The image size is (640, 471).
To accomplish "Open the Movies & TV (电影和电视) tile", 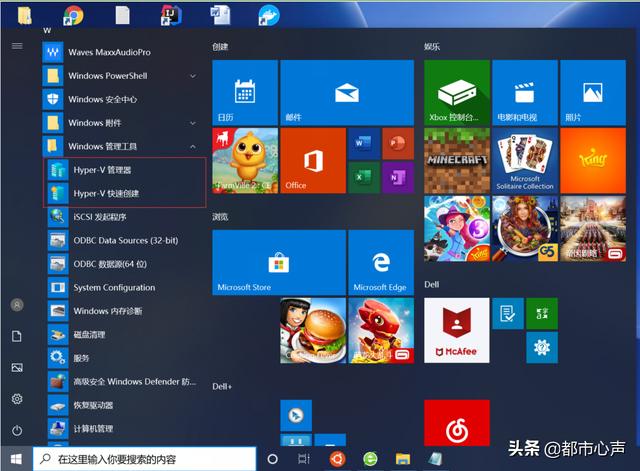I will [x=525, y=93].
